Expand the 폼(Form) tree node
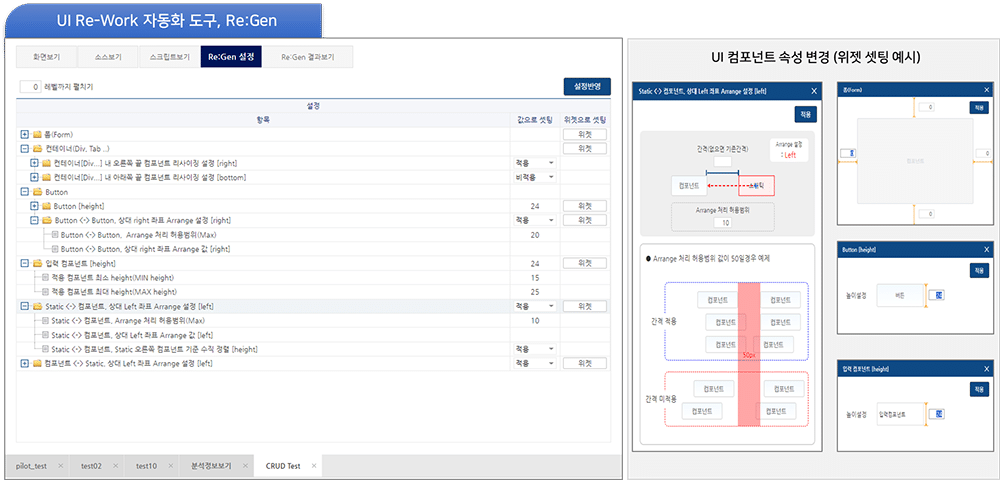Viewport: 1000px width, 480px height. pos(25,135)
